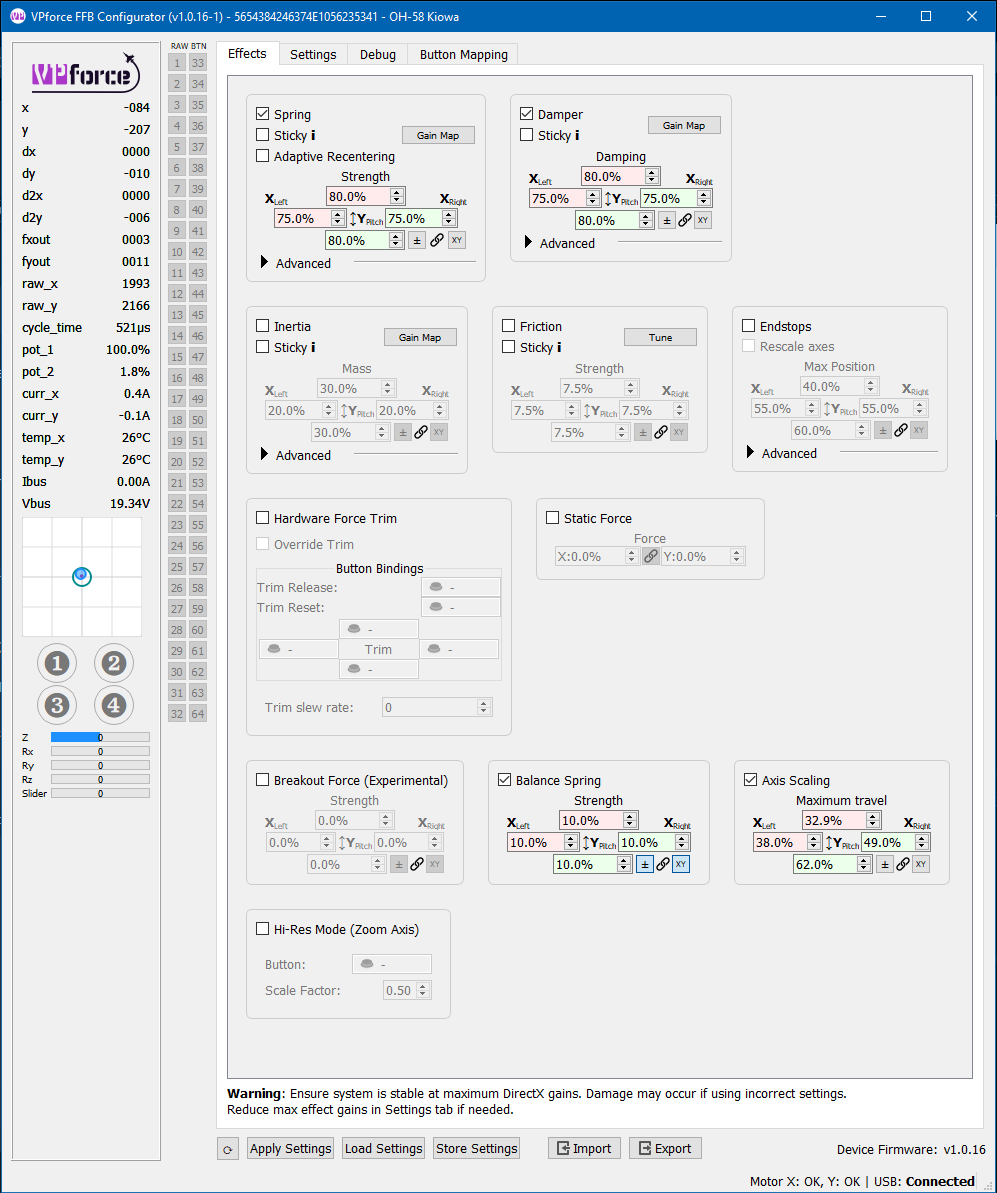
Task: Click the Export button
Action: pyautogui.click(x=665, y=1149)
